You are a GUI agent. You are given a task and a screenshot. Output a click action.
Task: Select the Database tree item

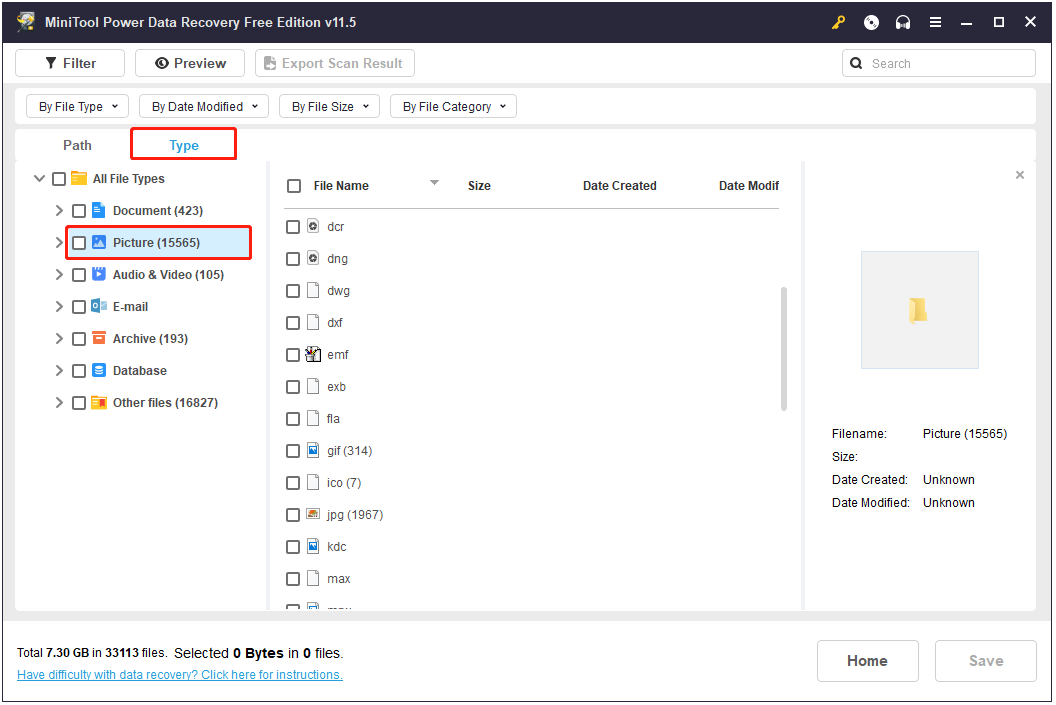(140, 371)
